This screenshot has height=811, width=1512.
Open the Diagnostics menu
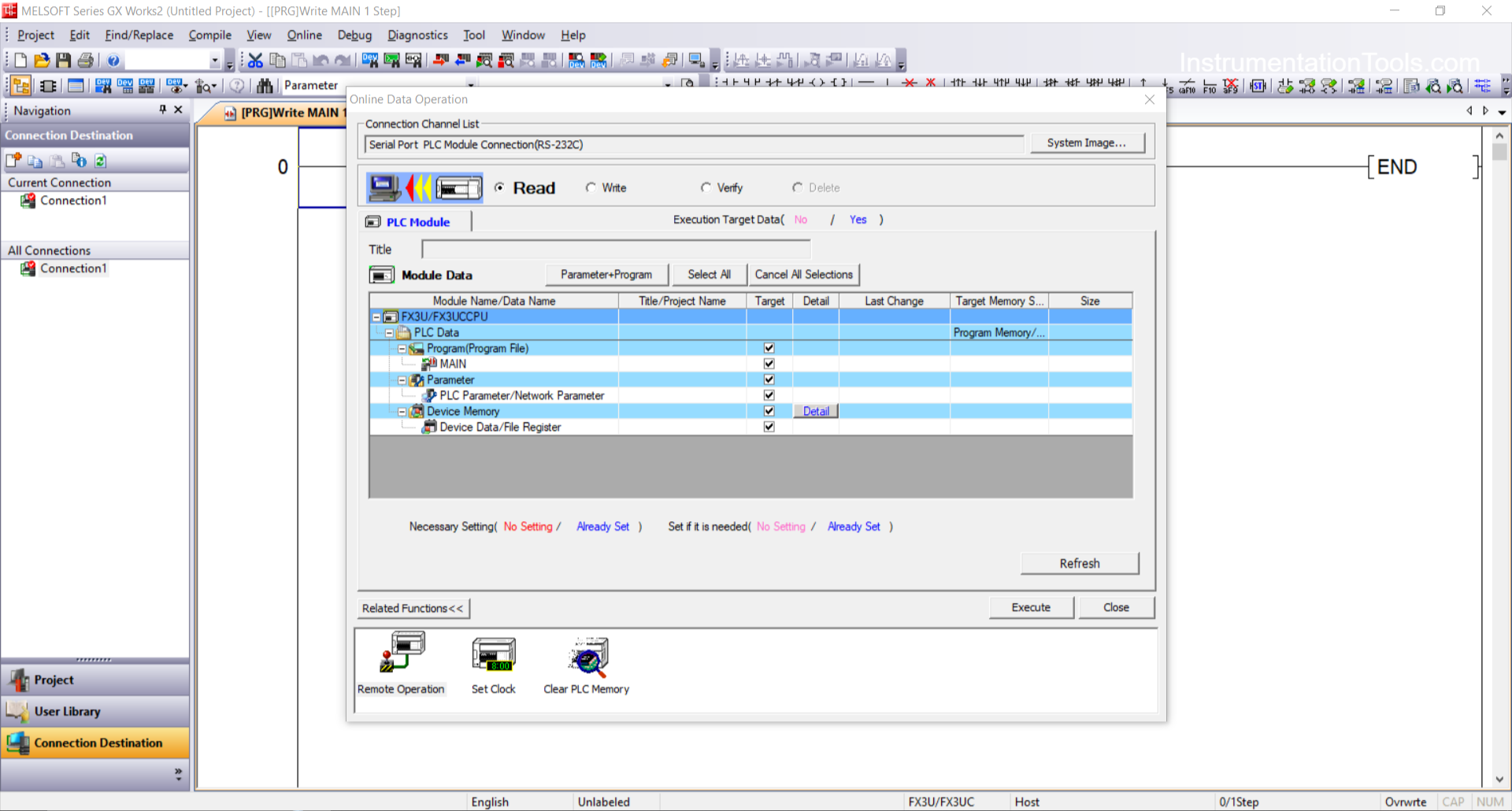[x=417, y=35]
